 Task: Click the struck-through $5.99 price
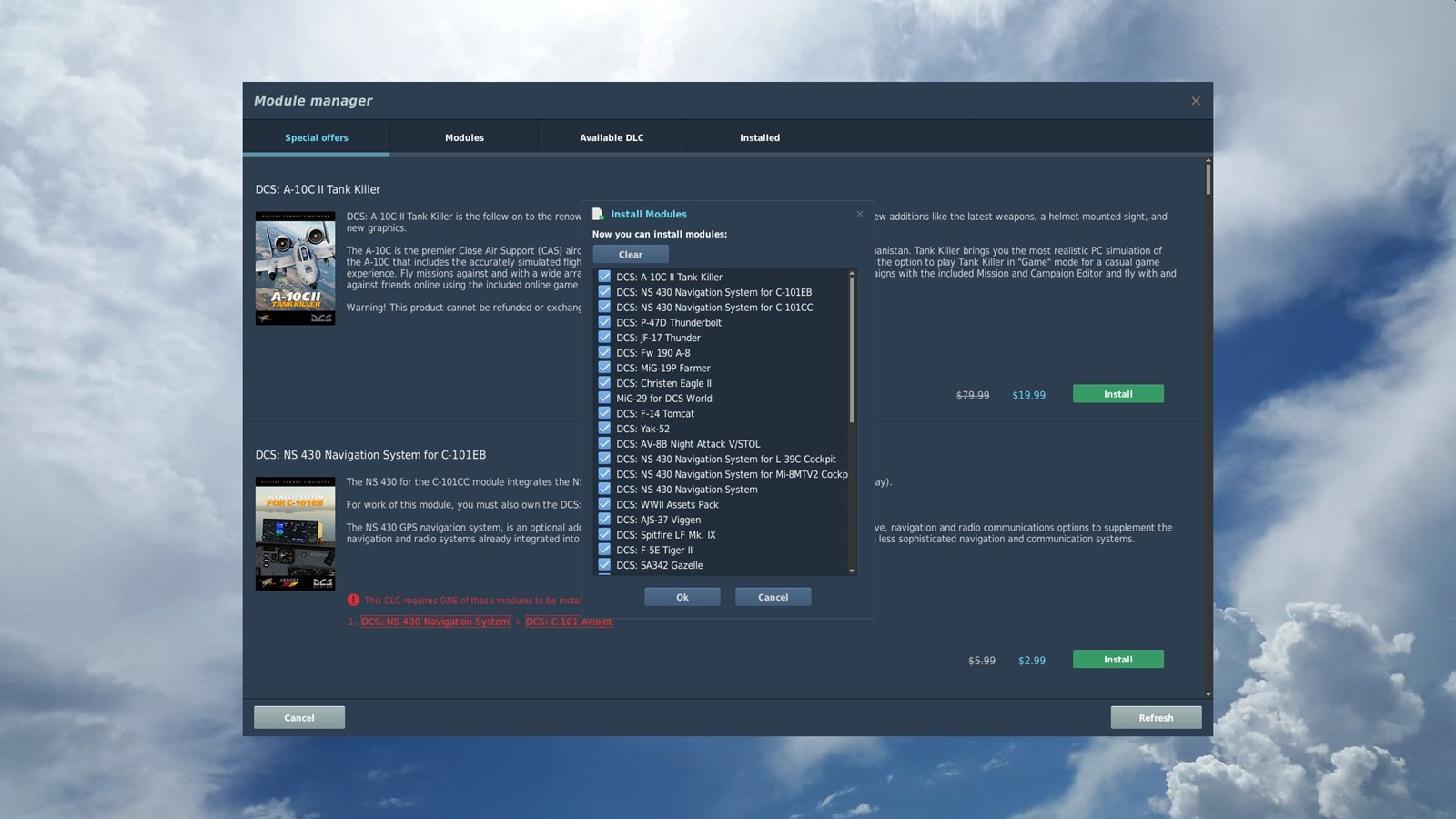[982, 661]
